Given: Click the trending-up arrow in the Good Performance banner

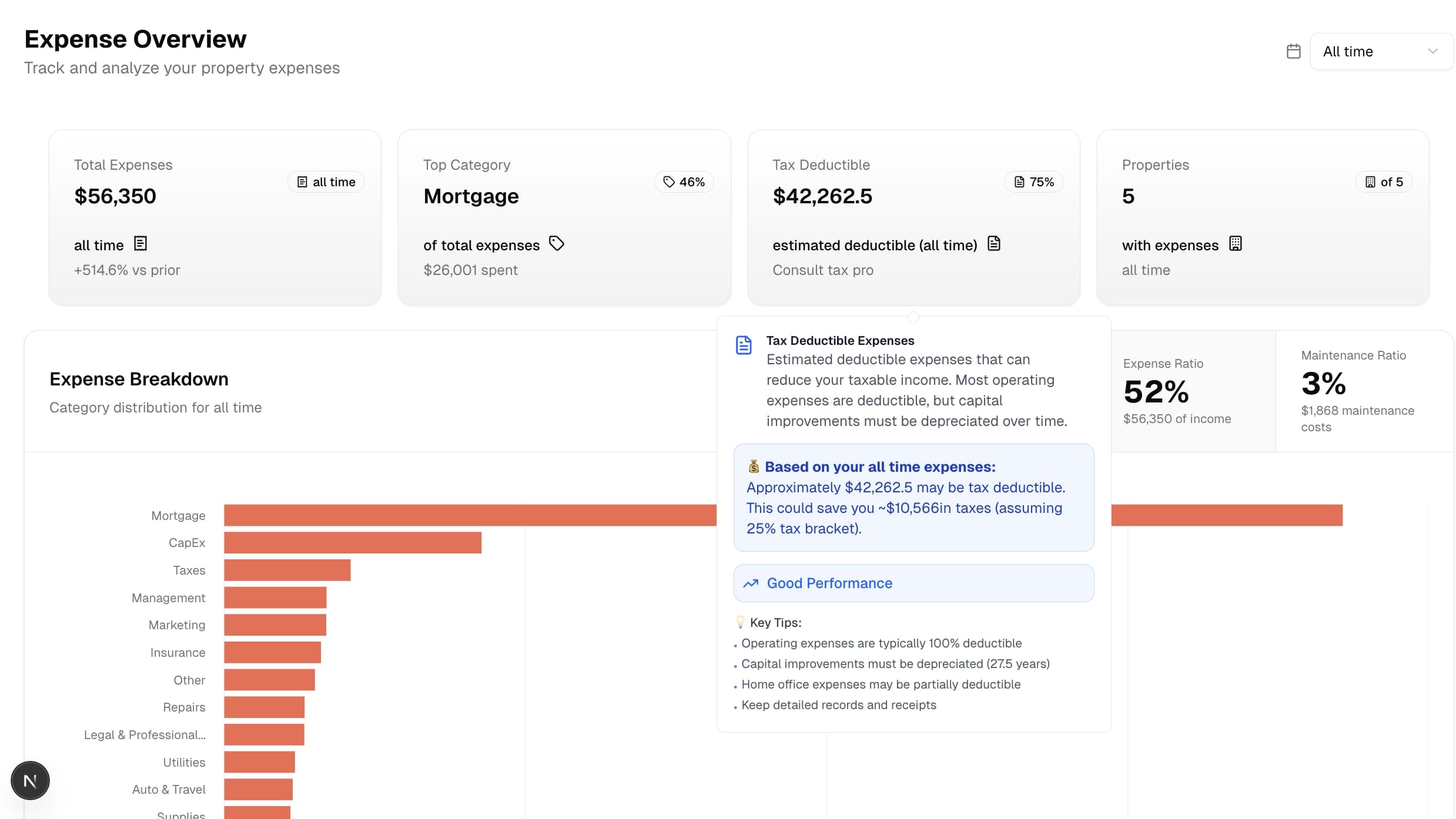Looking at the screenshot, I should click(749, 583).
